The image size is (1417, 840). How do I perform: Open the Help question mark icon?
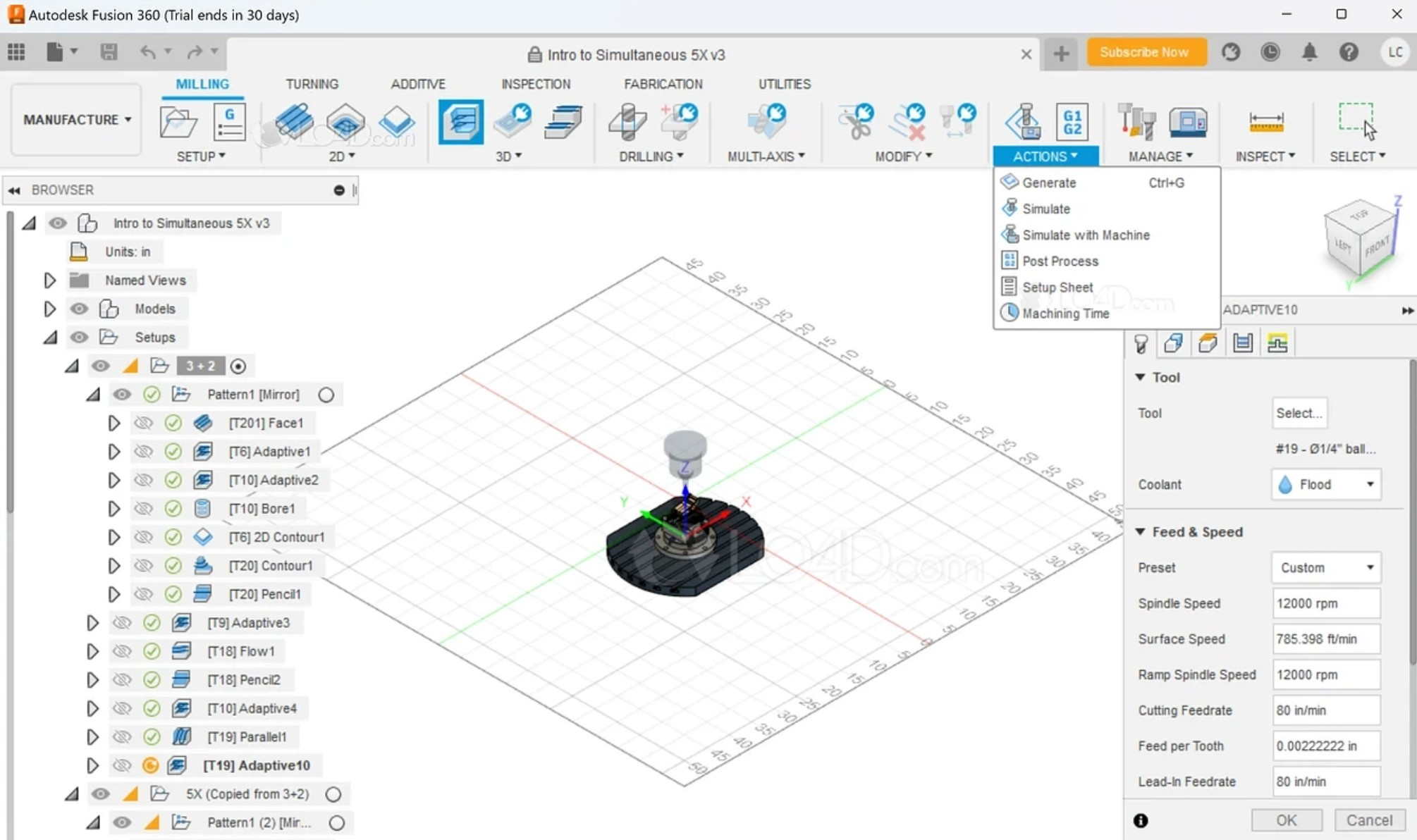(1349, 52)
